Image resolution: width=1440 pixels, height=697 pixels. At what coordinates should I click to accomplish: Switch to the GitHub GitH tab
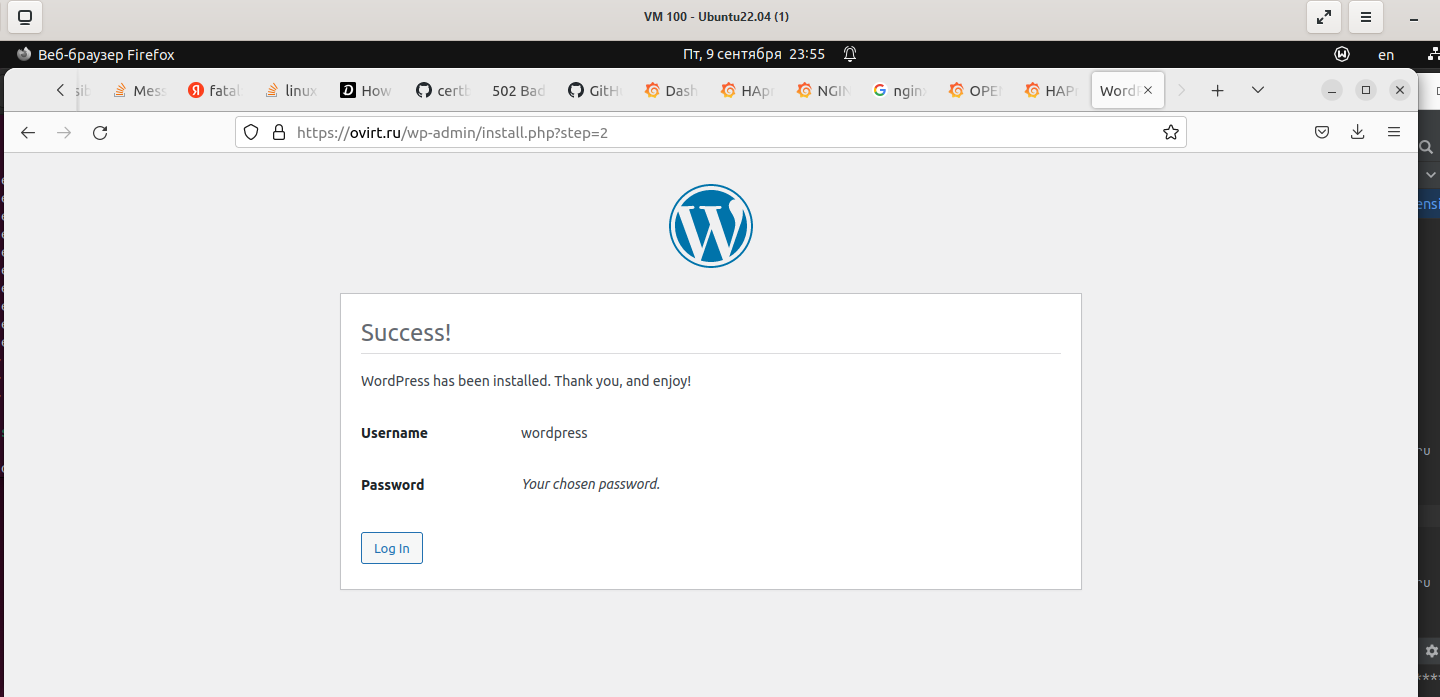point(595,90)
